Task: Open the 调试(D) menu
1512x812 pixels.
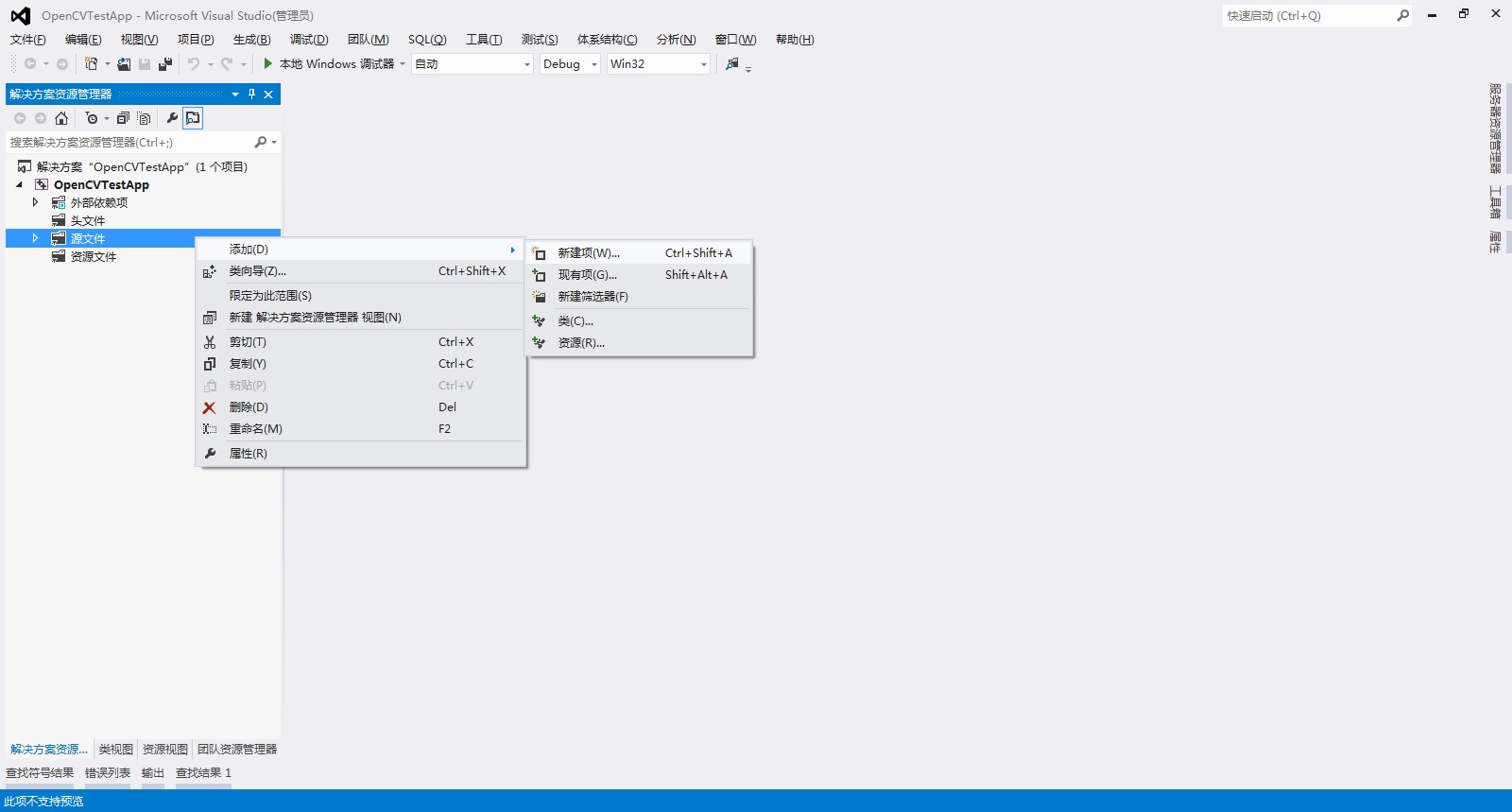Action: 309,40
